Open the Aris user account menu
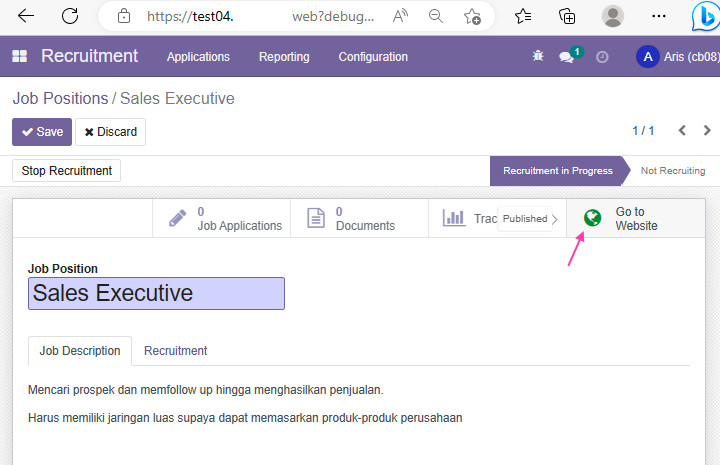The width and height of the screenshot is (720, 465). [x=678, y=56]
